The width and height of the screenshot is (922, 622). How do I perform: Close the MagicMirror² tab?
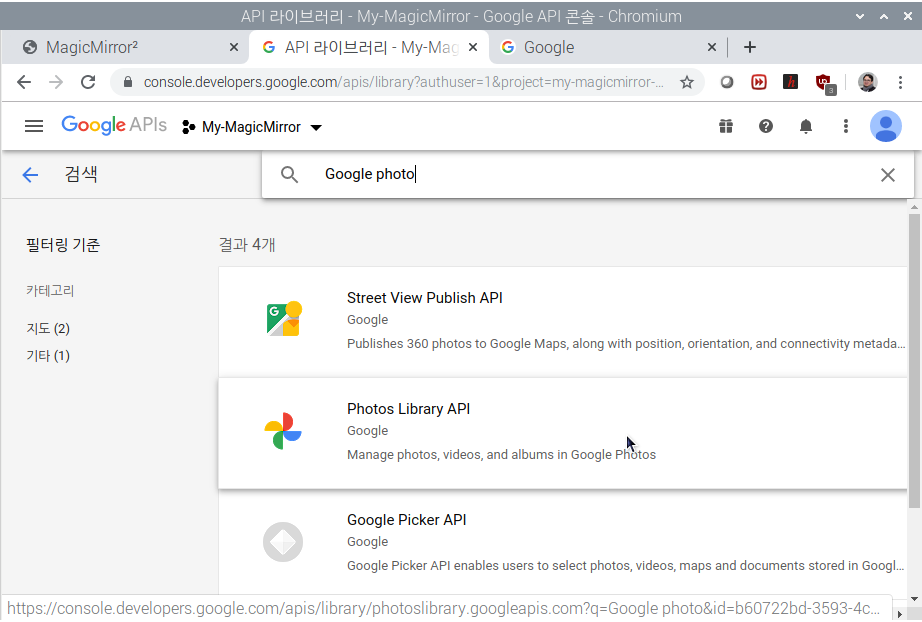click(x=233, y=47)
